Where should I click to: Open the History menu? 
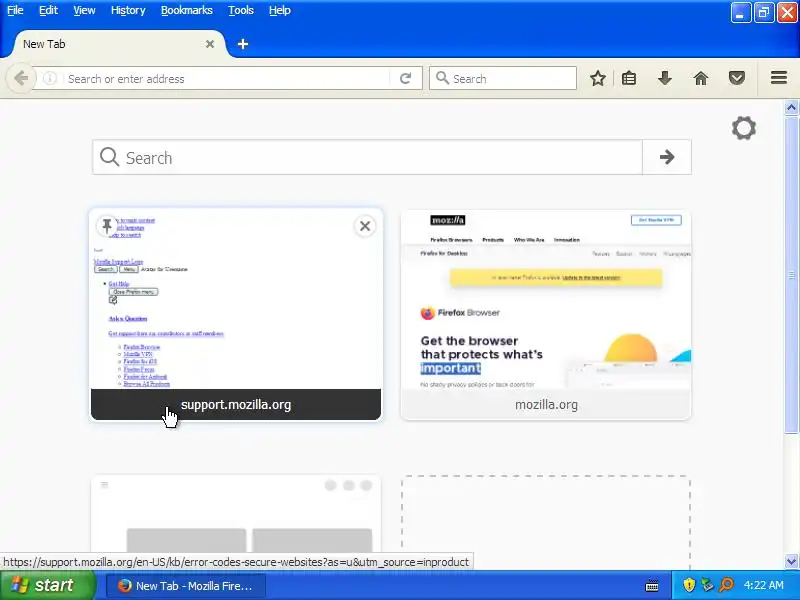[128, 10]
